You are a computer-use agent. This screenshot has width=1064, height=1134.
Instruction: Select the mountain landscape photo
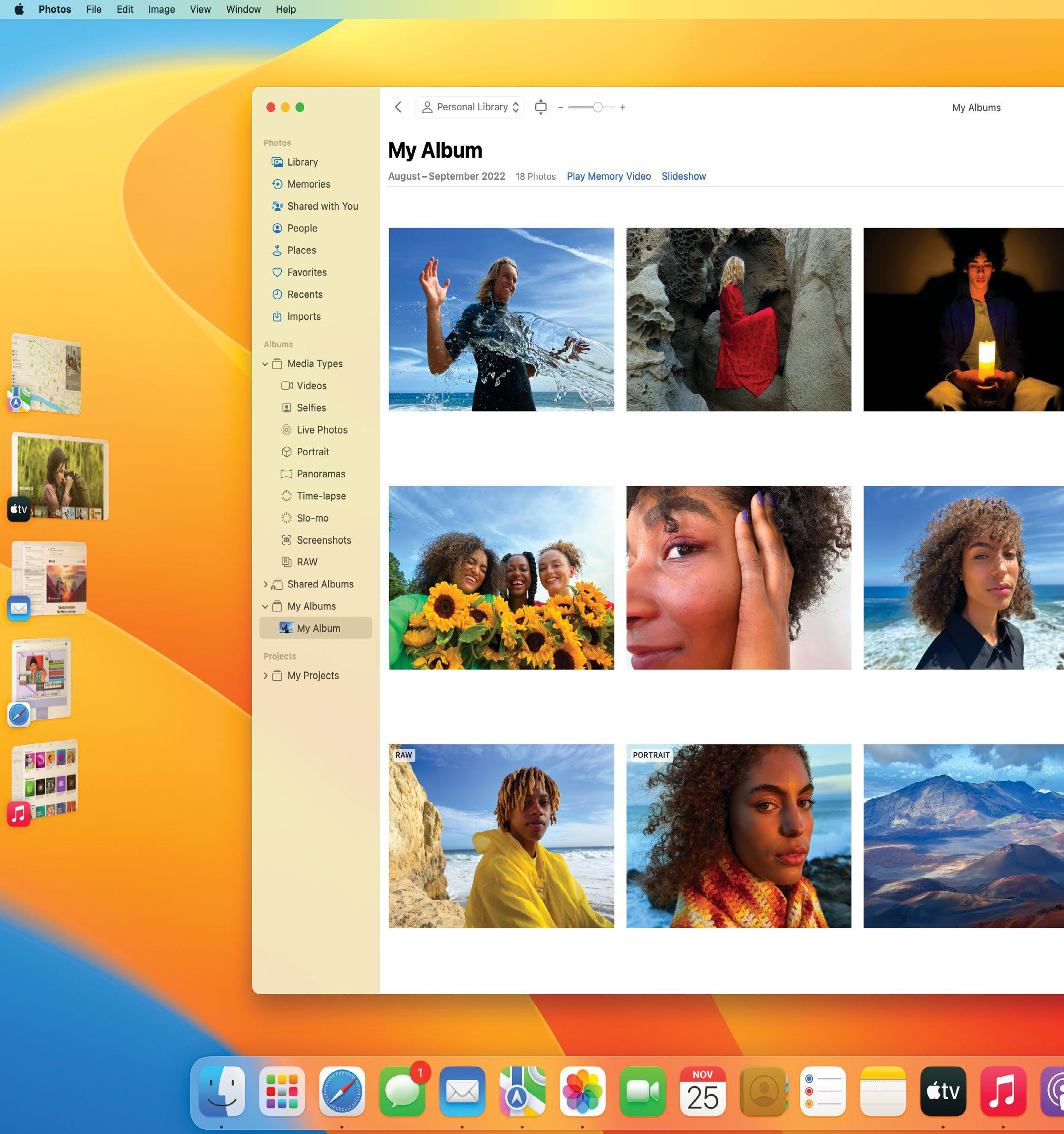[964, 836]
